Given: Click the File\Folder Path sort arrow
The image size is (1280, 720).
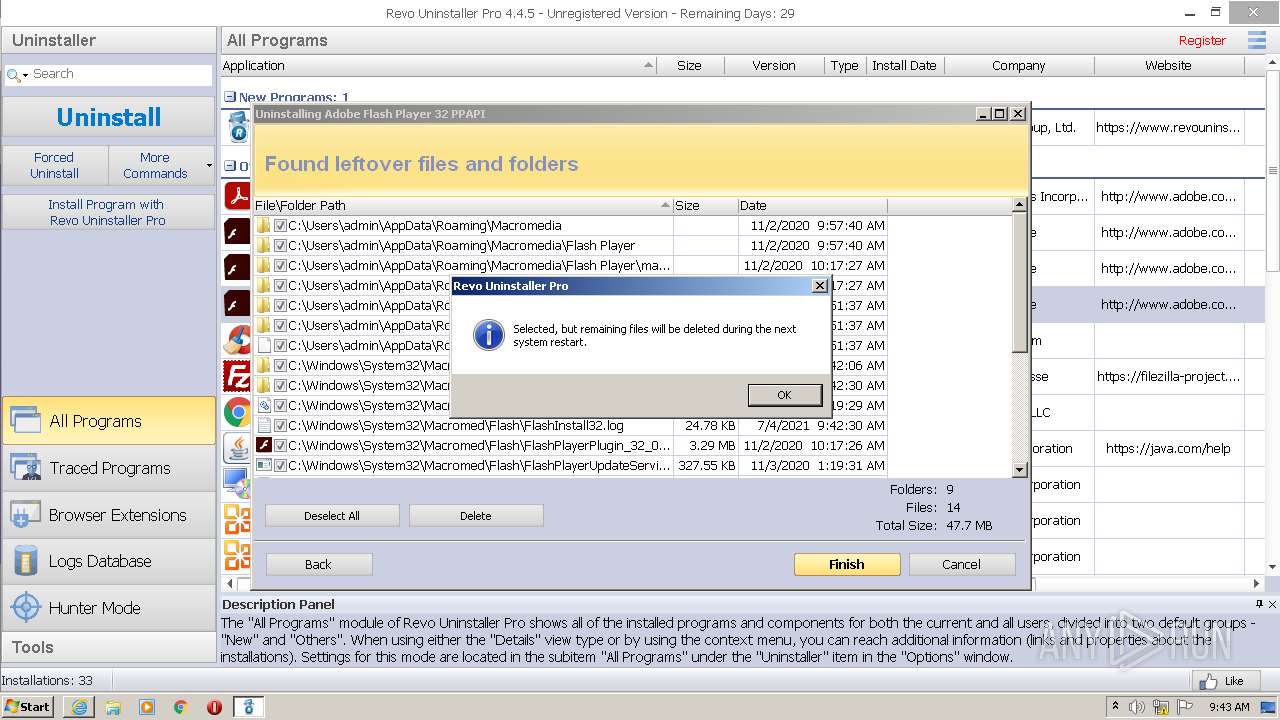Looking at the screenshot, I should 666,205.
